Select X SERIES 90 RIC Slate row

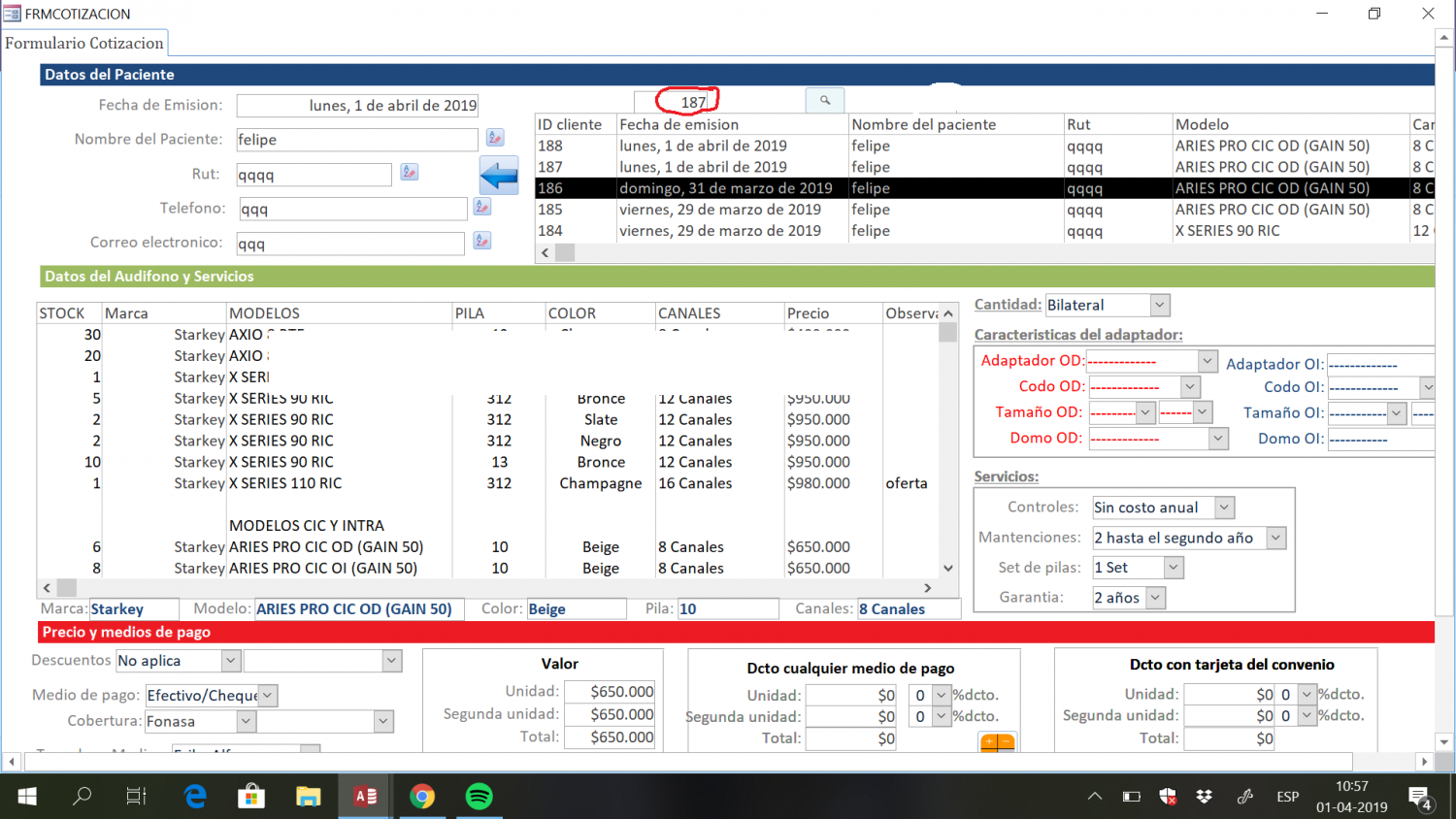click(487, 419)
